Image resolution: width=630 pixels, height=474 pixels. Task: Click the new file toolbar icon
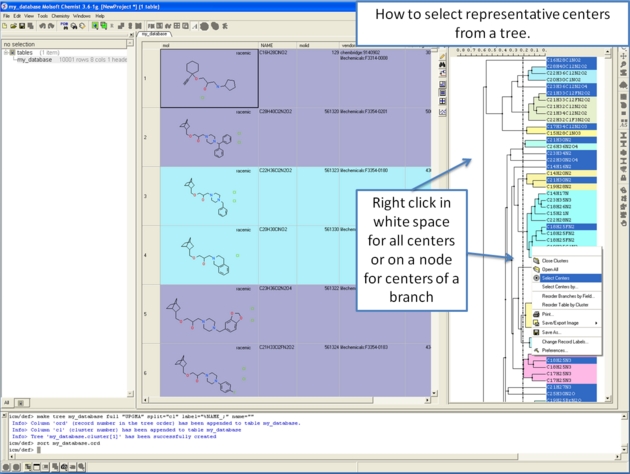coord(6,25)
